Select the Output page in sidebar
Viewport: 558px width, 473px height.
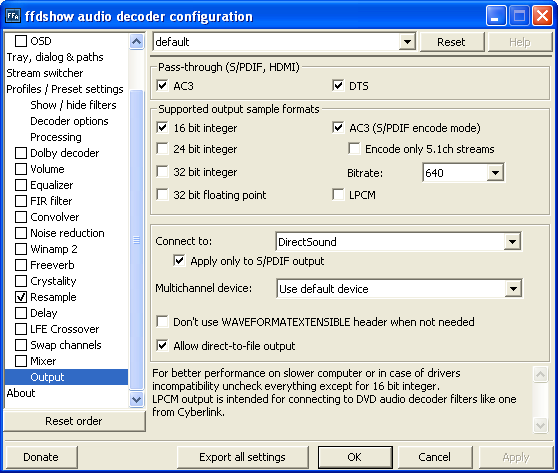point(67,377)
